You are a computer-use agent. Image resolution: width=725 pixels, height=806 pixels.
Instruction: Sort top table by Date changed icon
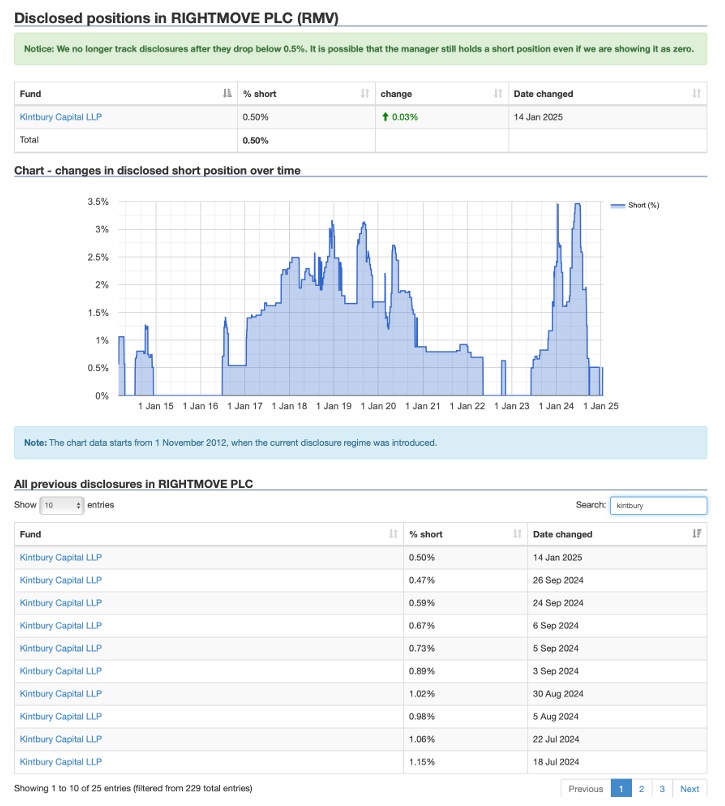pos(696,94)
